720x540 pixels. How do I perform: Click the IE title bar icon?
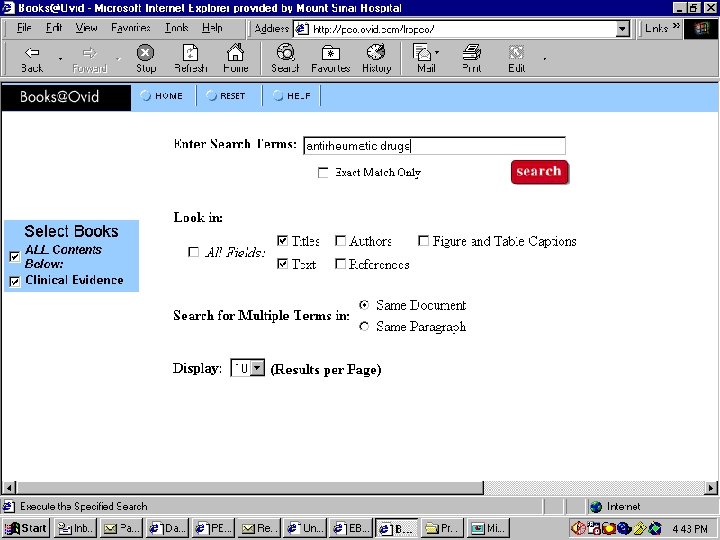(x=8, y=8)
